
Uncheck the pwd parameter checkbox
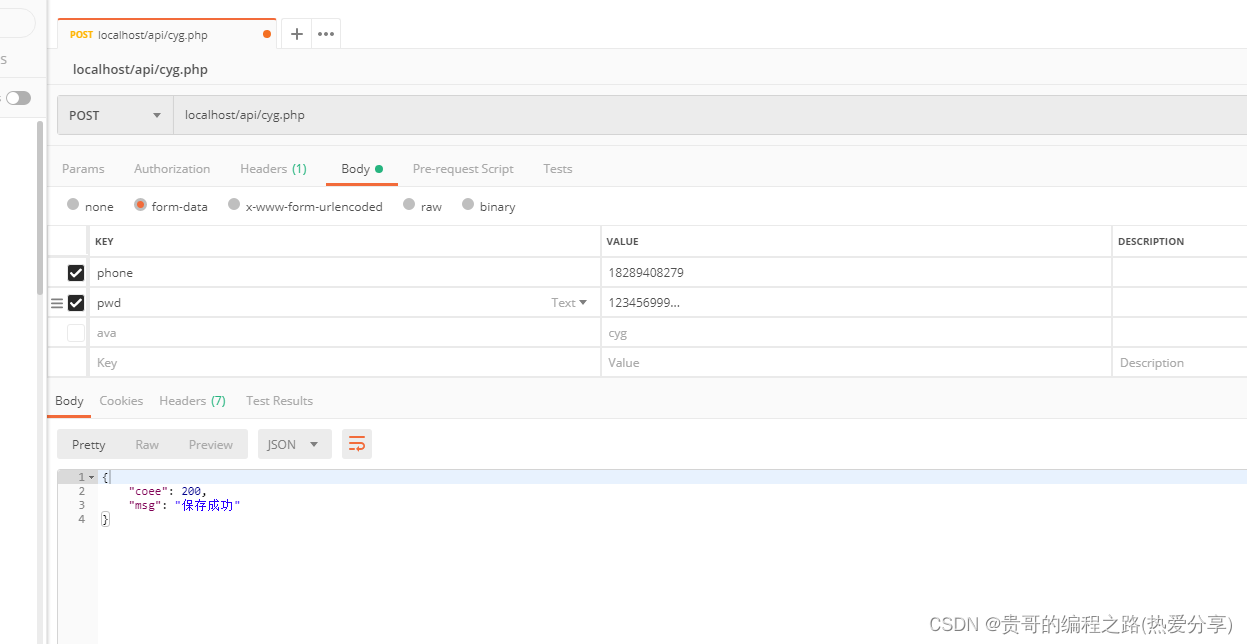click(76, 303)
